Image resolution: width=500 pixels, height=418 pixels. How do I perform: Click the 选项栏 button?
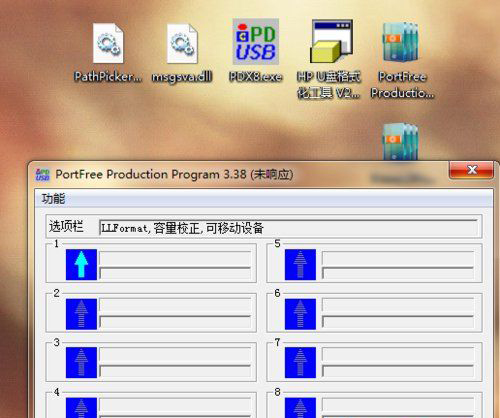coord(66,227)
